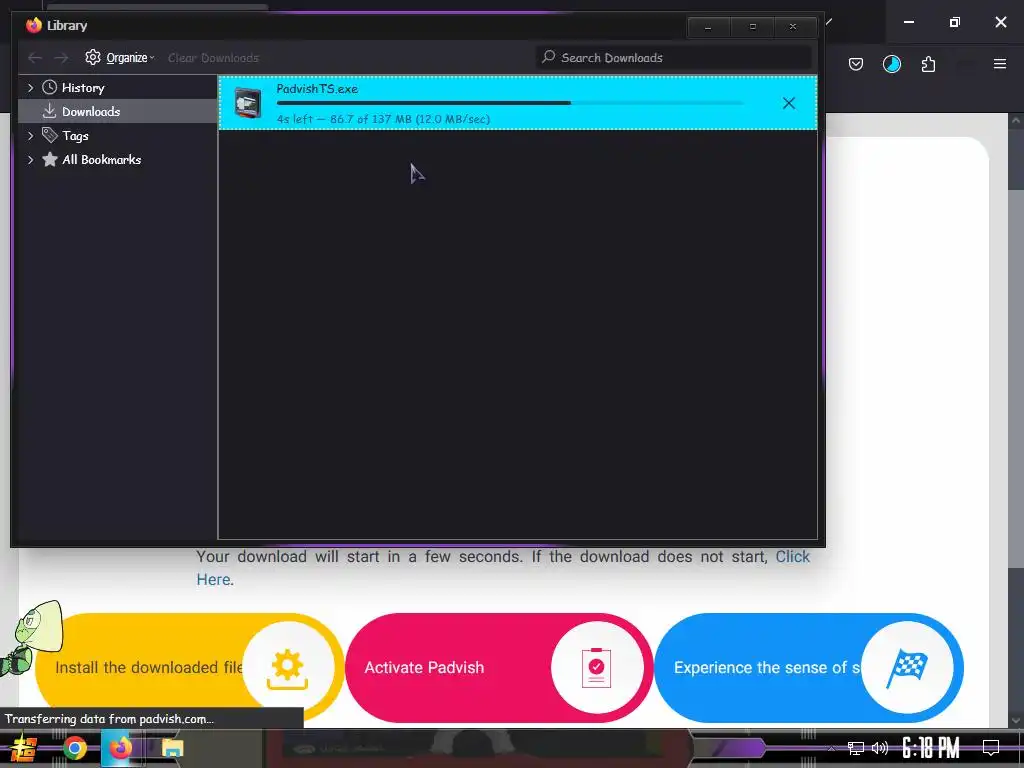Open Google Chrome from the taskbar
1024x768 pixels.
click(74, 748)
